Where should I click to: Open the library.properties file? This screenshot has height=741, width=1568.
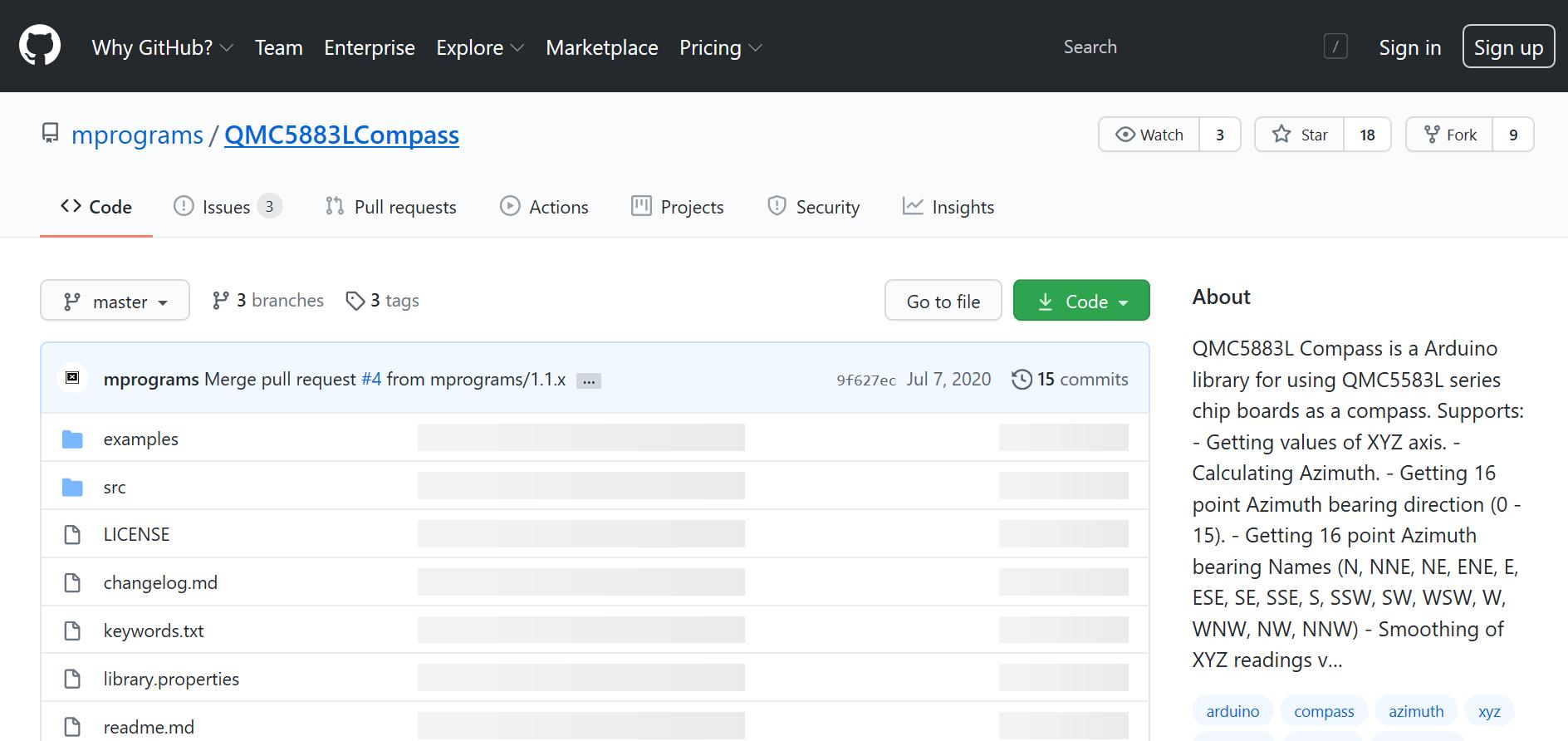coord(171,679)
